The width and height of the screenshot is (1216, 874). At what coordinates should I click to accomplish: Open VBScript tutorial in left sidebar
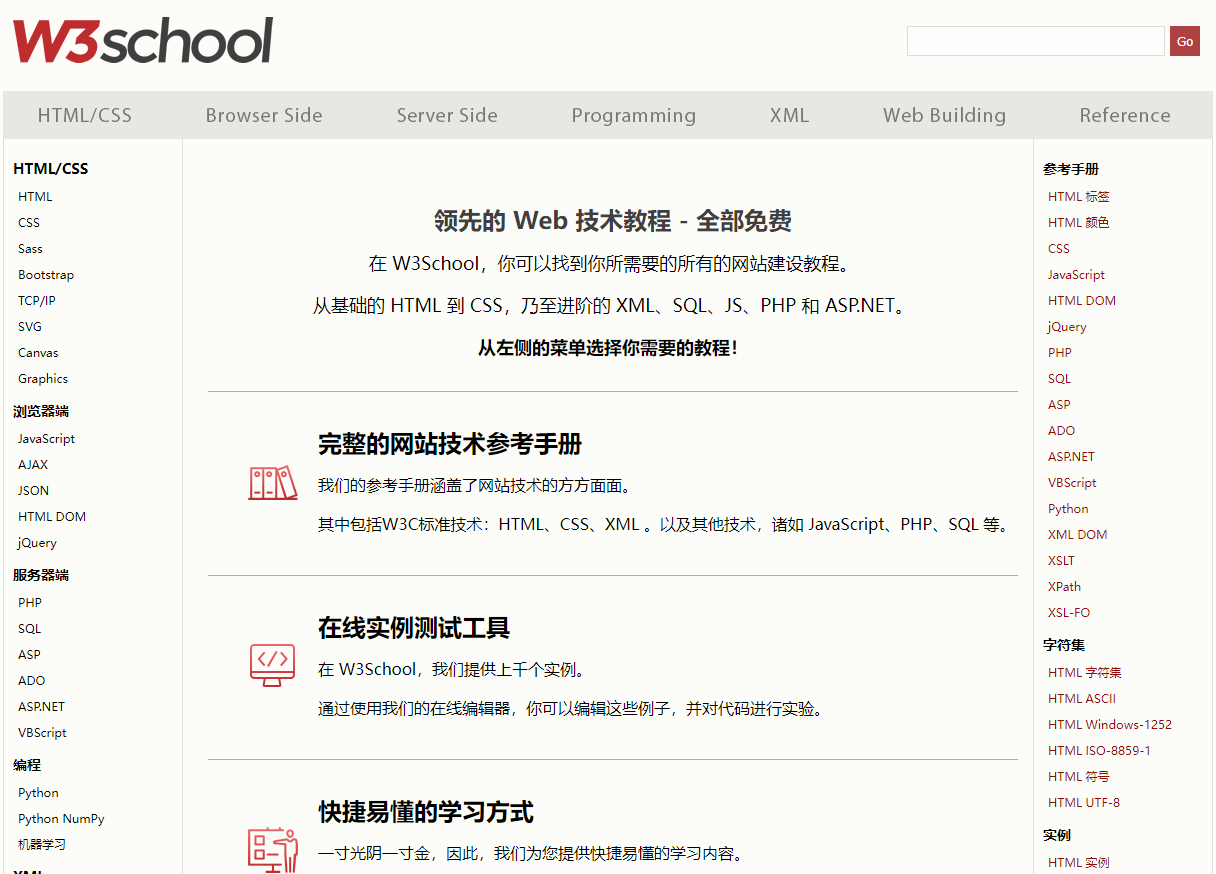click(42, 733)
